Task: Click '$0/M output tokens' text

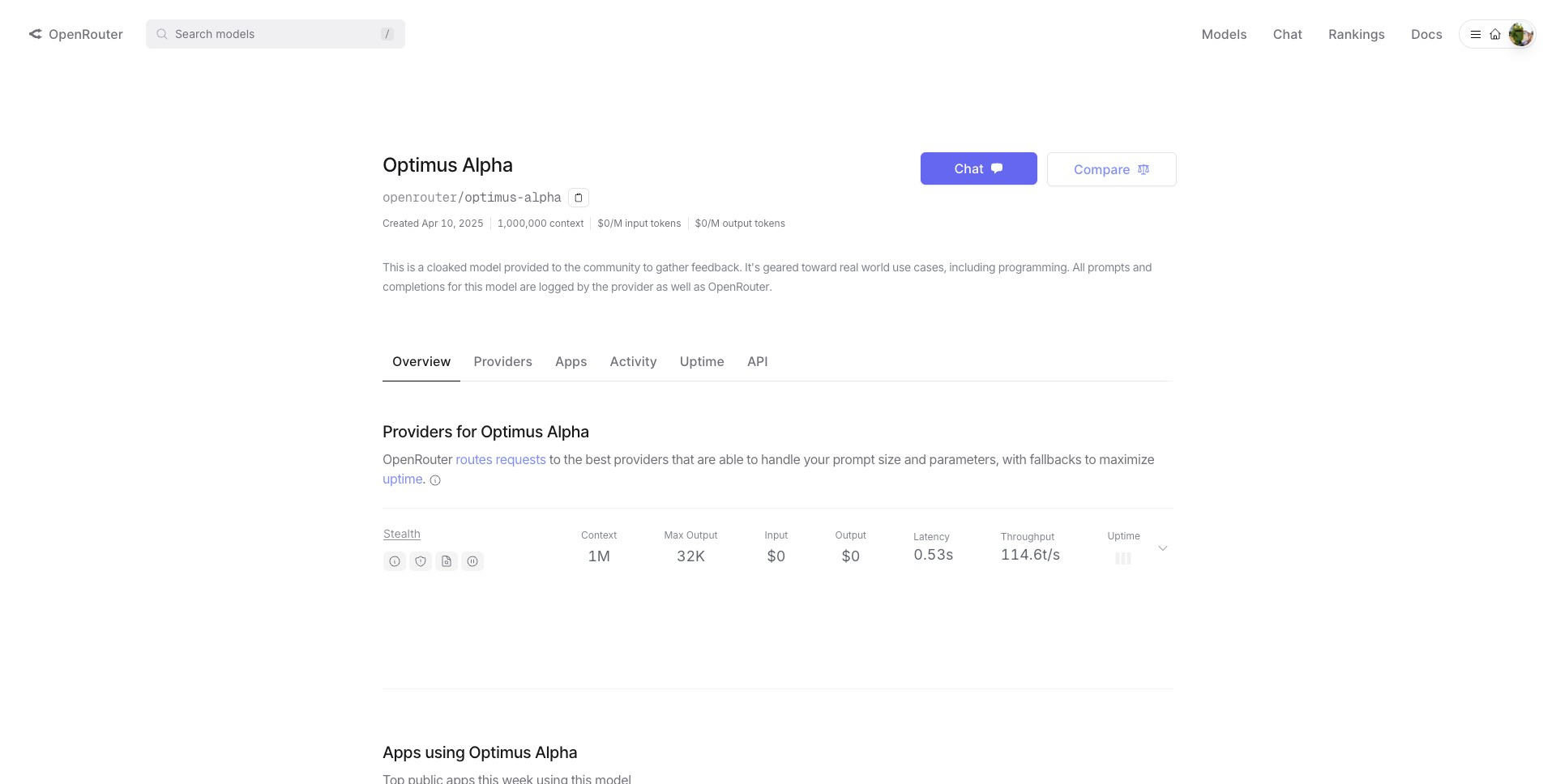Action: point(740,224)
